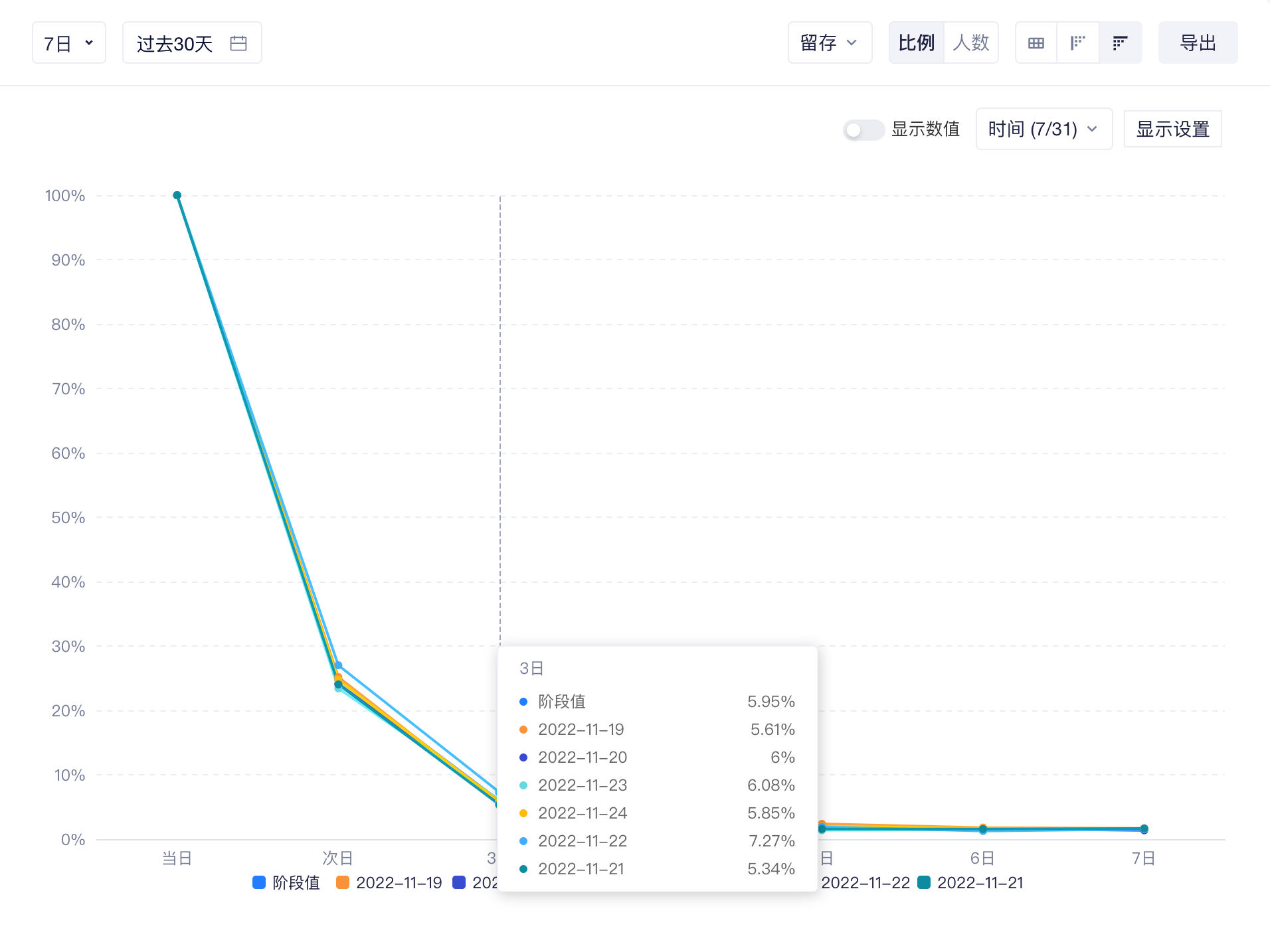Toggle the 2022-11-19 legend series
Image resolution: width=1270 pixels, height=952 pixels.
[x=389, y=882]
